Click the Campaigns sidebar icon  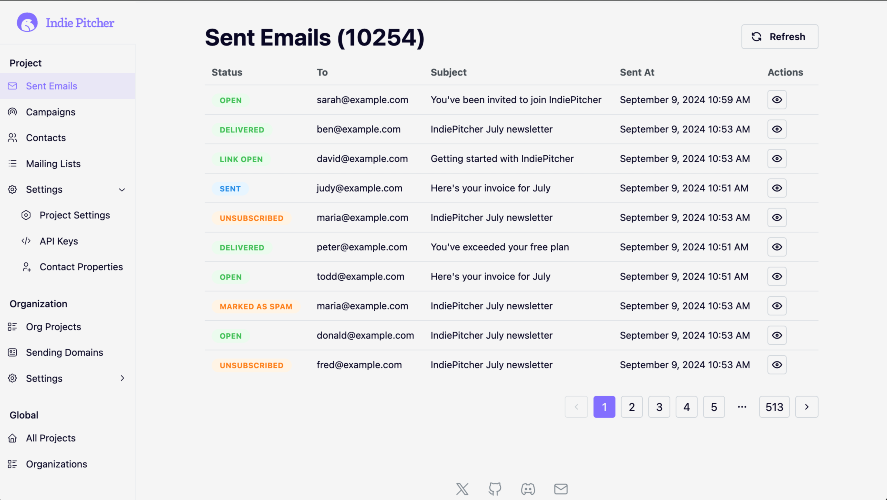coord(12,112)
